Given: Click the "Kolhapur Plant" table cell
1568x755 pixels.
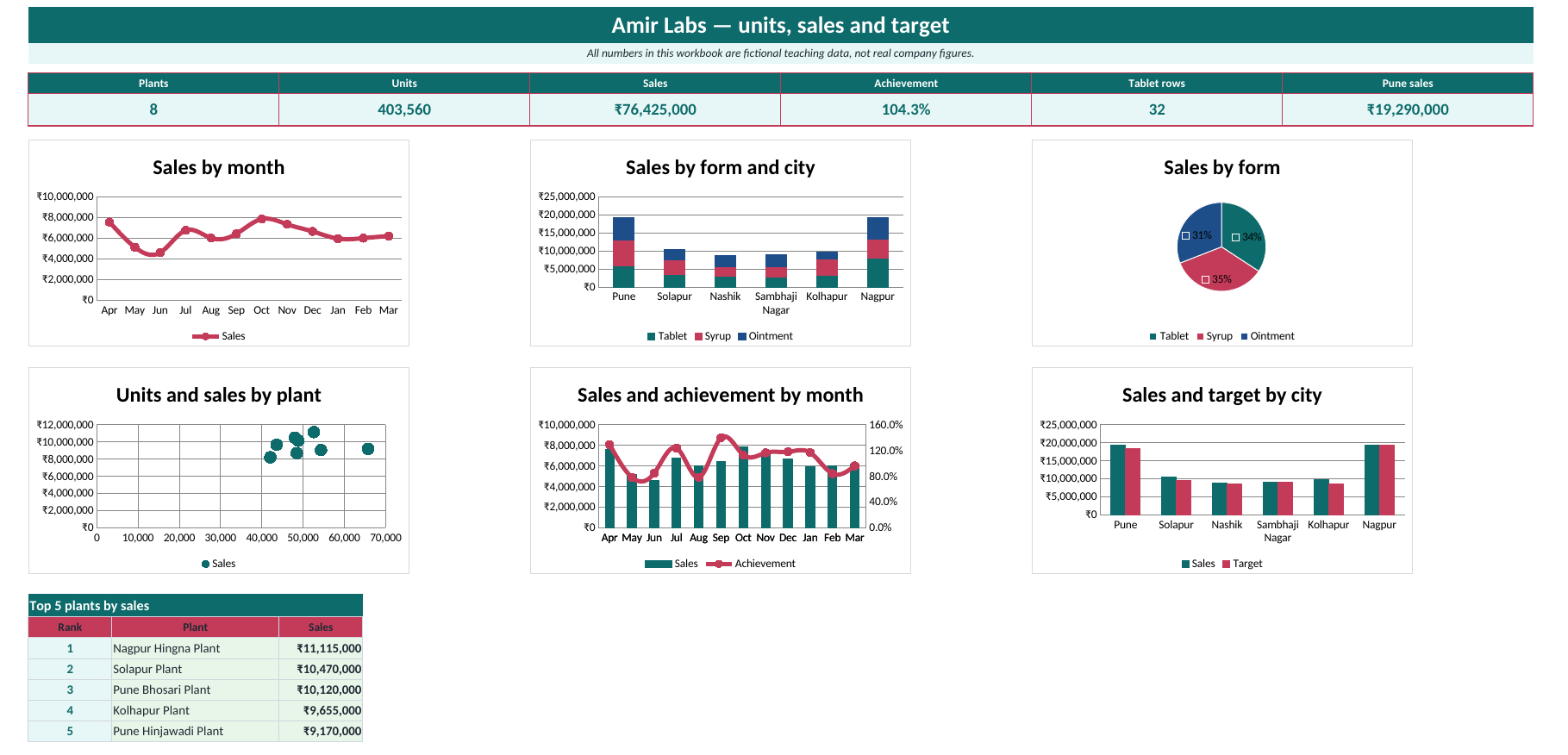Looking at the screenshot, I should [195, 710].
